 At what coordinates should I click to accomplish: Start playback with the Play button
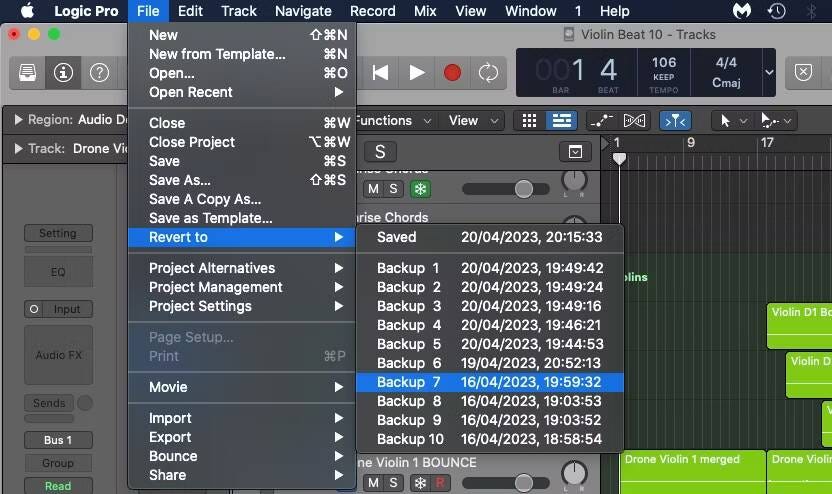[x=417, y=73]
